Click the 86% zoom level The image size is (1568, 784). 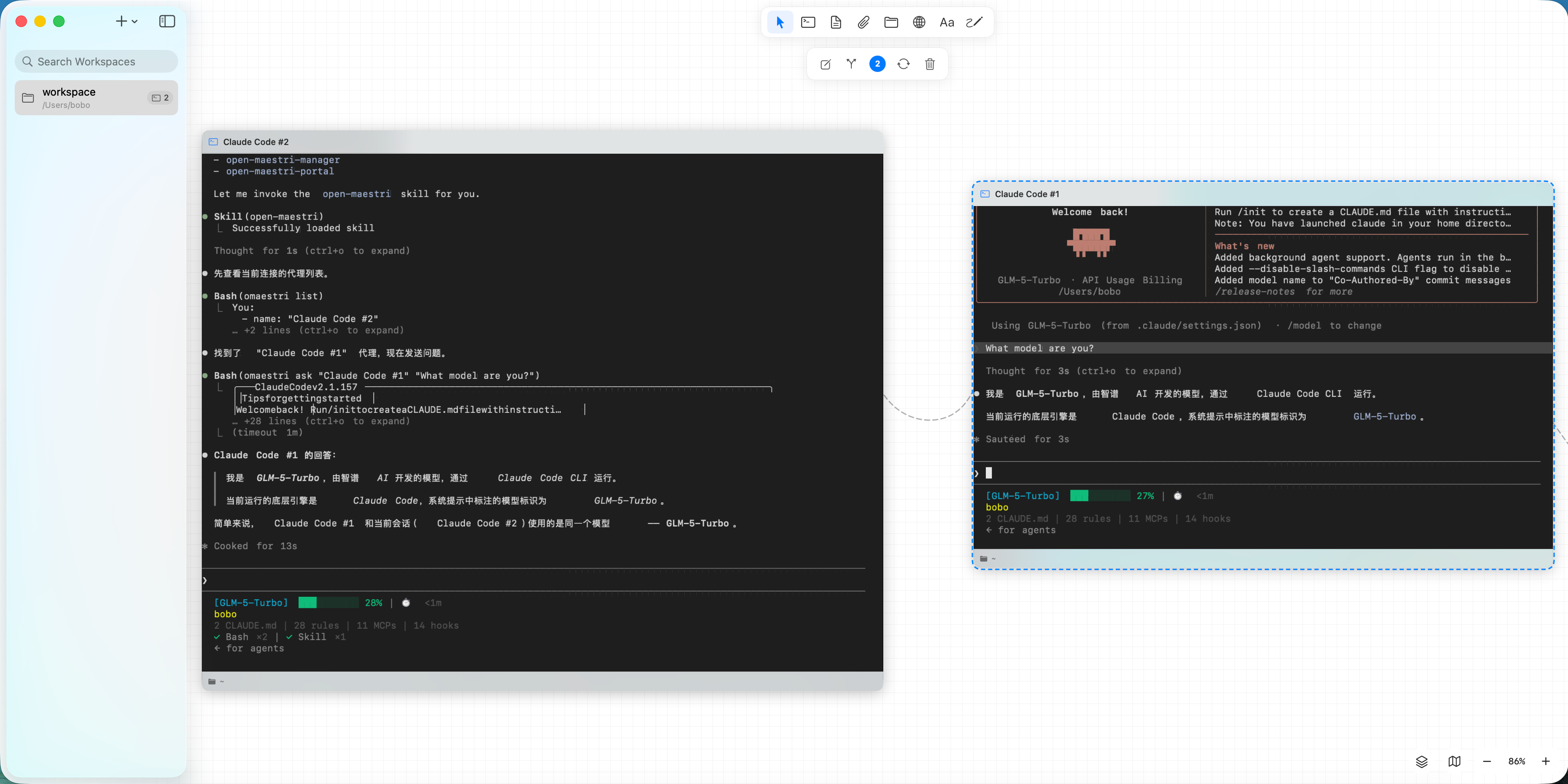click(x=1516, y=762)
